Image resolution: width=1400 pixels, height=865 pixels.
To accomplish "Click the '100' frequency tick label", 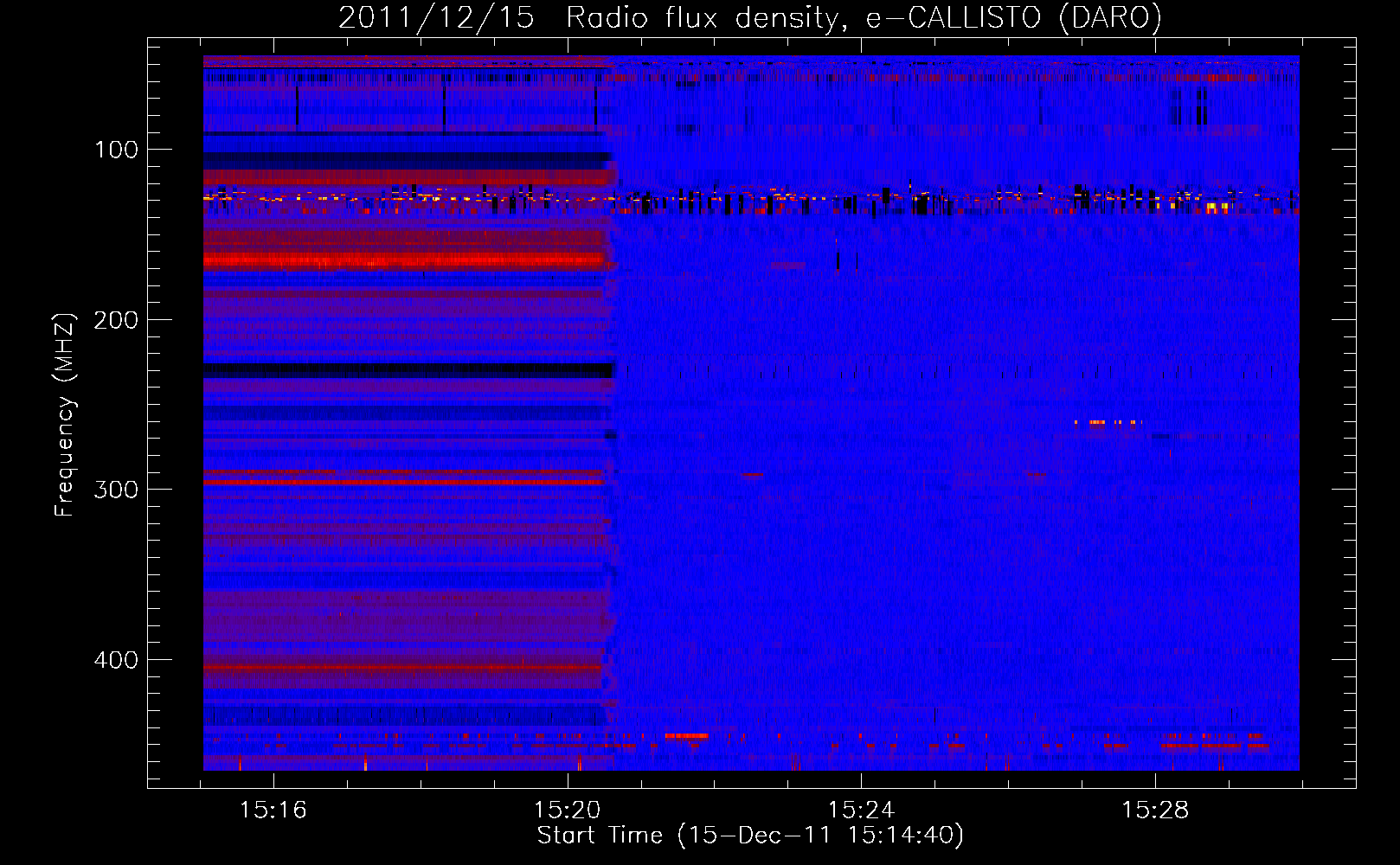I will pyautogui.click(x=116, y=150).
